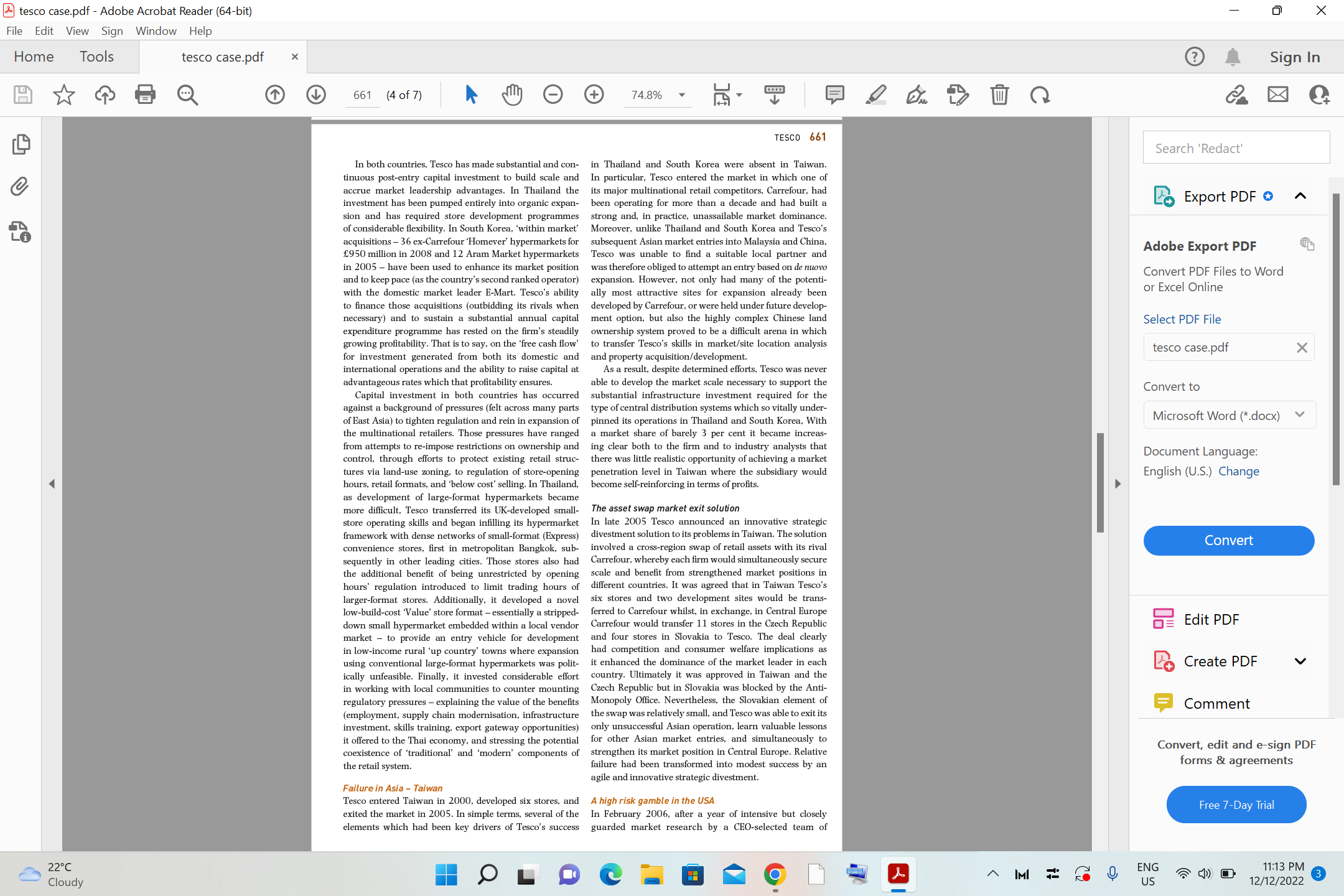This screenshot has height=896, width=1344.
Task: Open the Help question mark icon
Action: (1195, 57)
